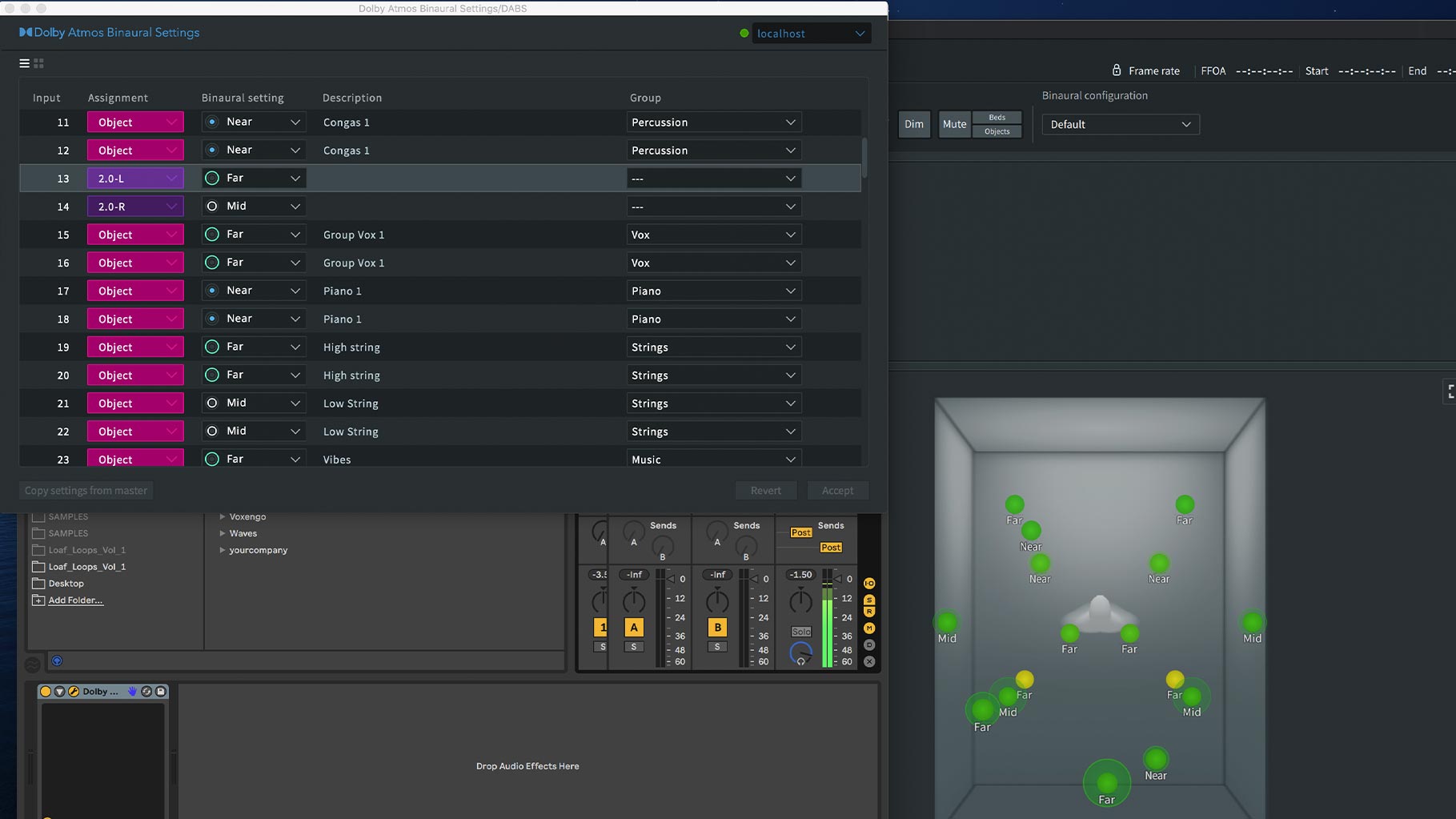Click the wrench icon on Dolby plugin header
The width and height of the screenshot is (1456, 819).
point(73,692)
